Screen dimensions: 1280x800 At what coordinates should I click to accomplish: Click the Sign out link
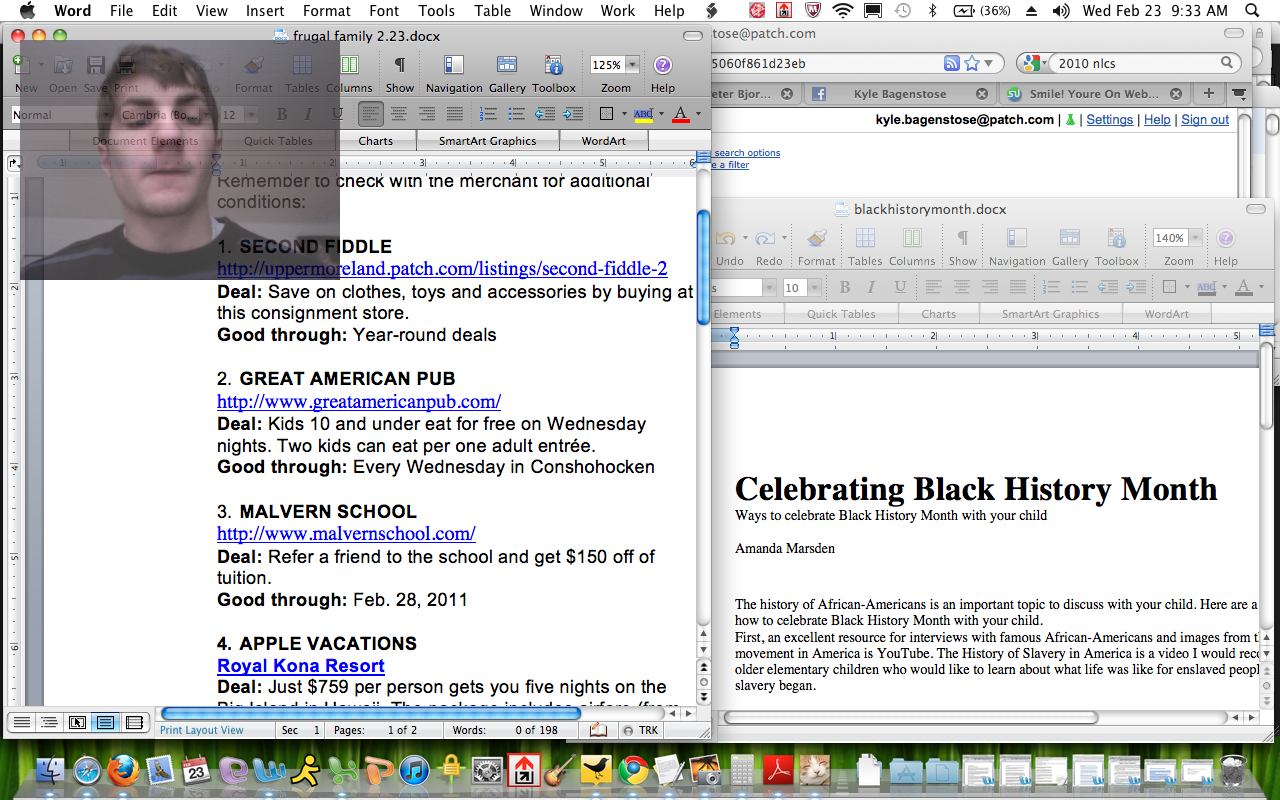pos(1204,119)
